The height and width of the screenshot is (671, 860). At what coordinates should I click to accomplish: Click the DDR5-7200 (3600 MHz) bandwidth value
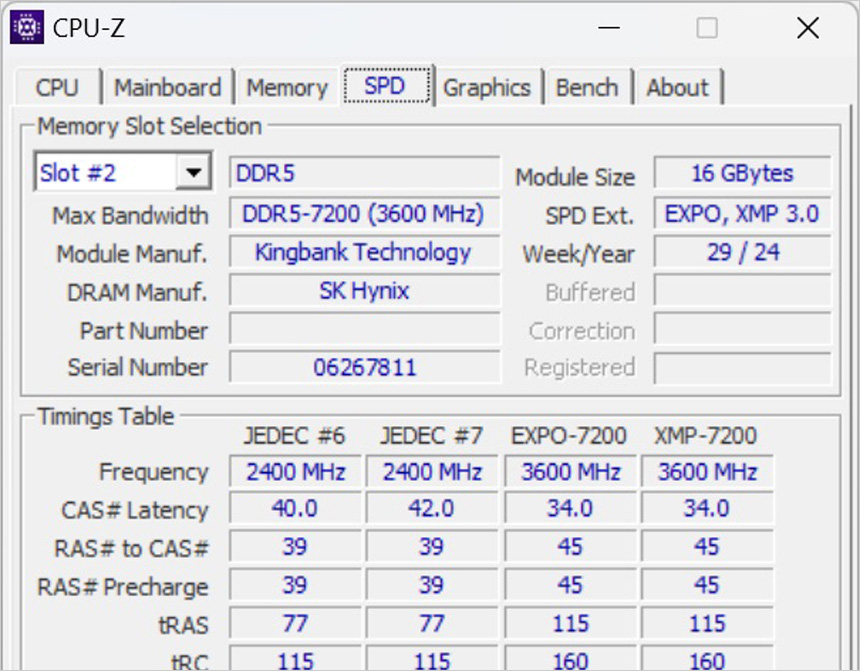(x=365, y=213)
